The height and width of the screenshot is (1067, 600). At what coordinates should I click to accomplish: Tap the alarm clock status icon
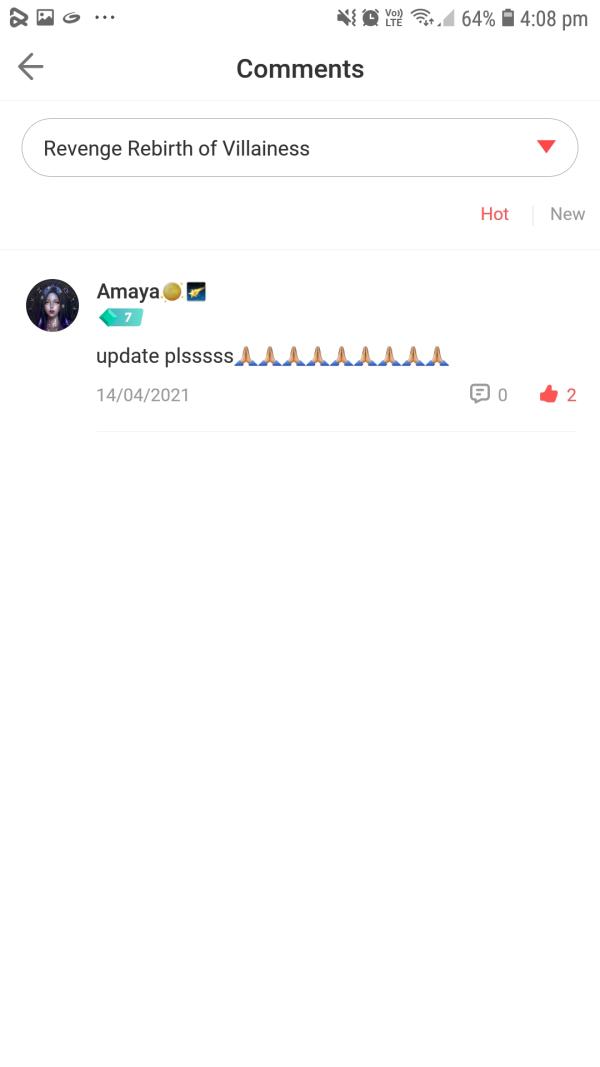[x=370, y=18]
